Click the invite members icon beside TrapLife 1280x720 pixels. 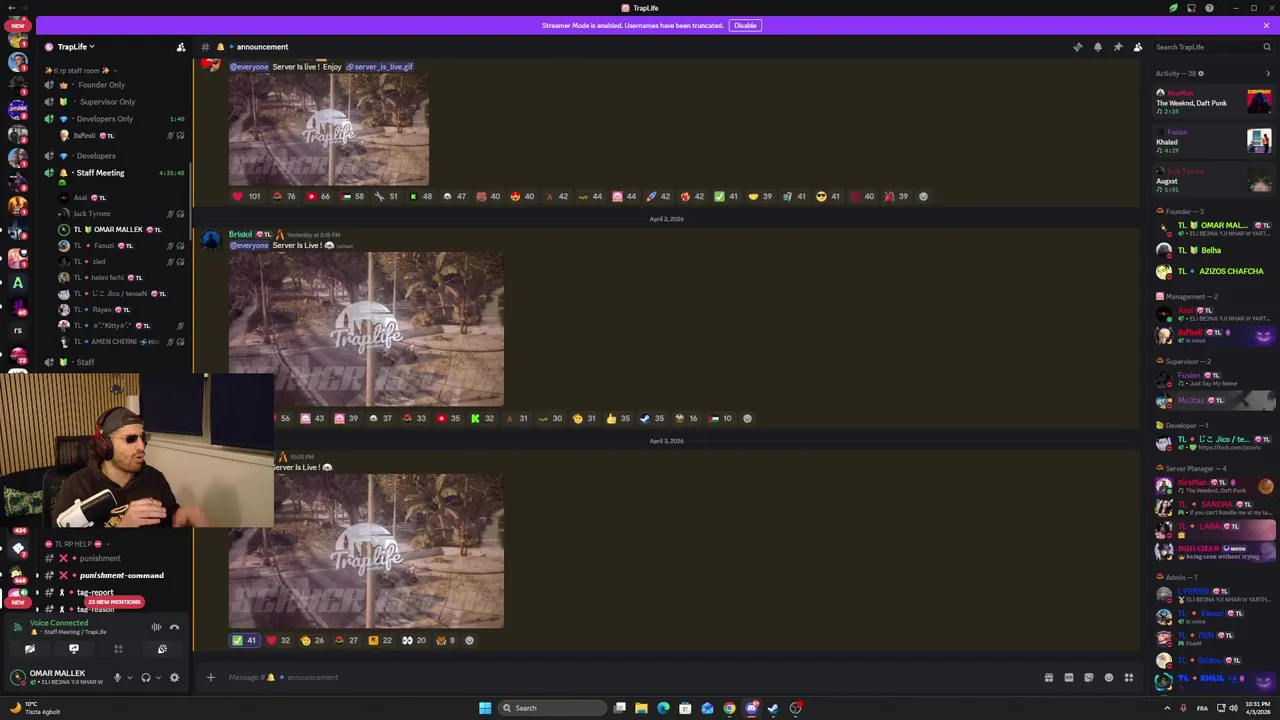[181, 47]
